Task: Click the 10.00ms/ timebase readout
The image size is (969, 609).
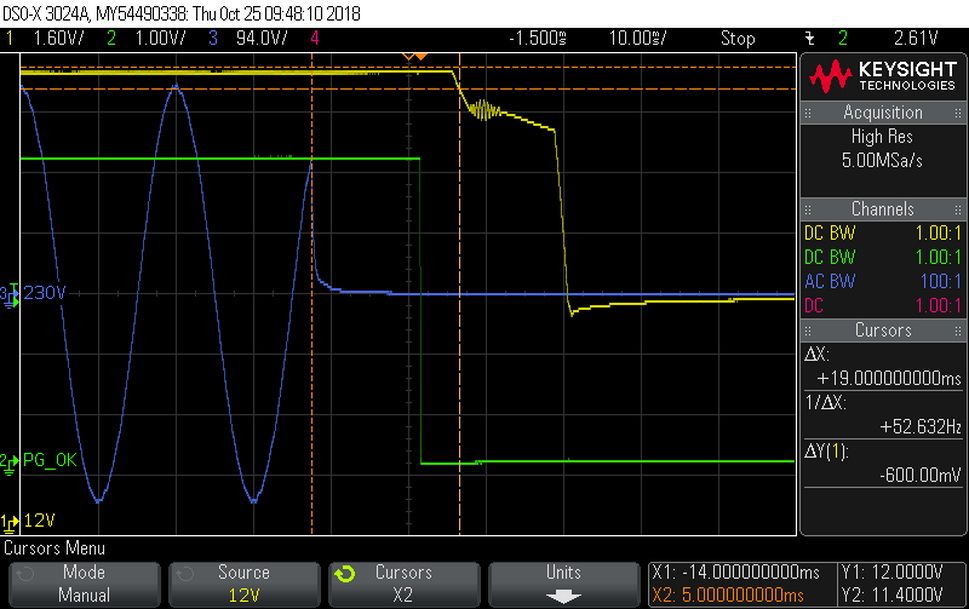Action: [x=638, y=38]
